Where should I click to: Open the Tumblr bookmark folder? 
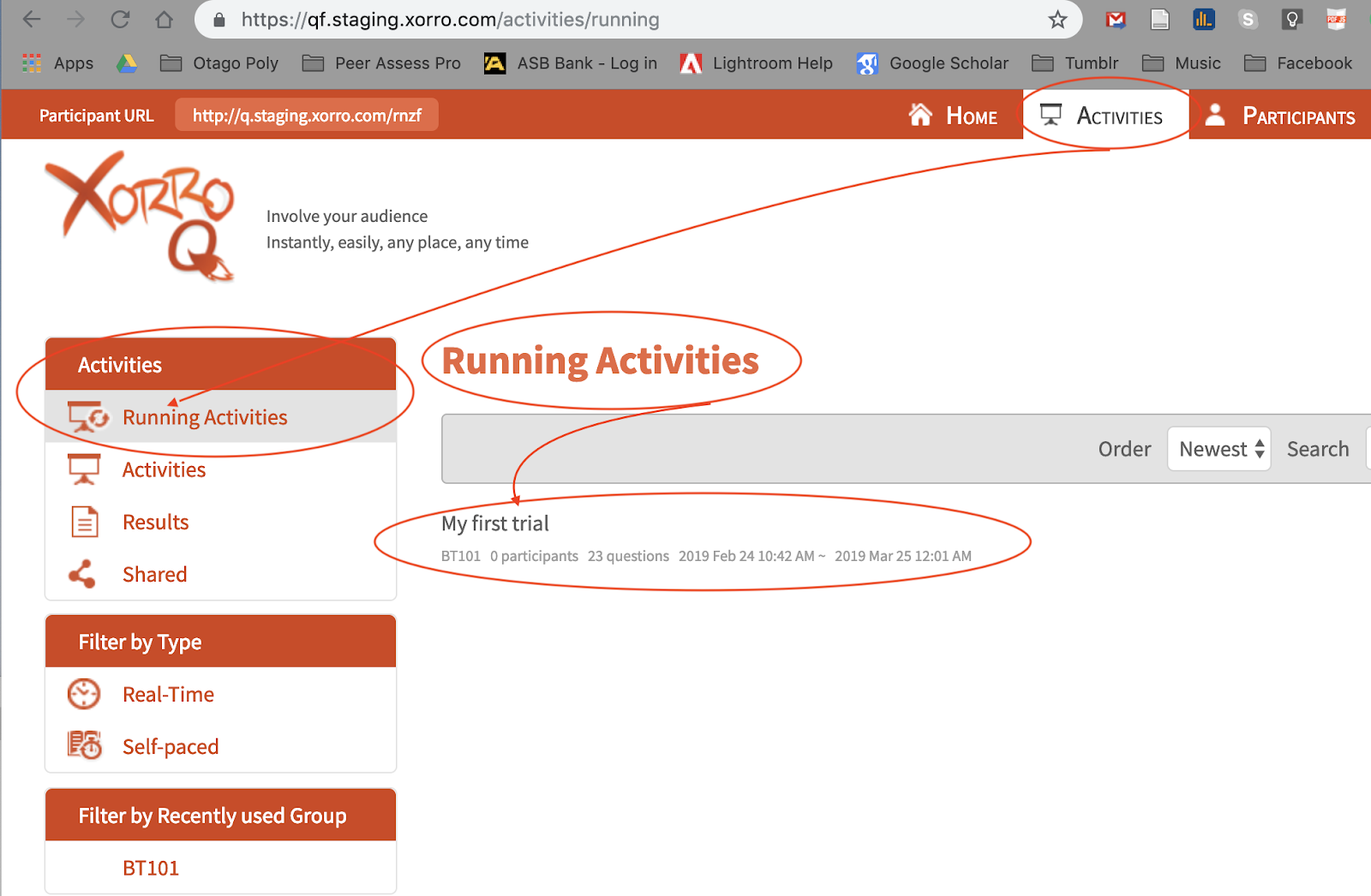[1075, 63]
